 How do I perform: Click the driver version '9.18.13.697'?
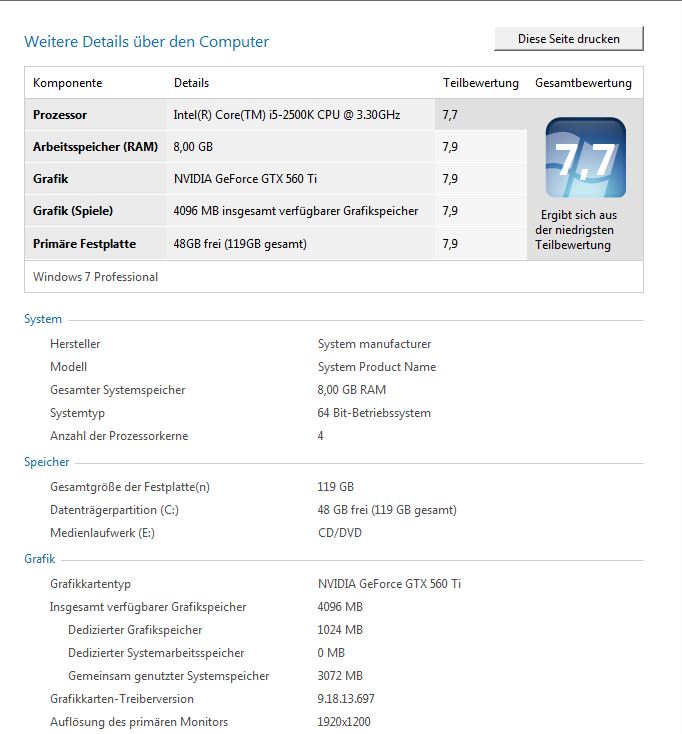pos(346,699)
